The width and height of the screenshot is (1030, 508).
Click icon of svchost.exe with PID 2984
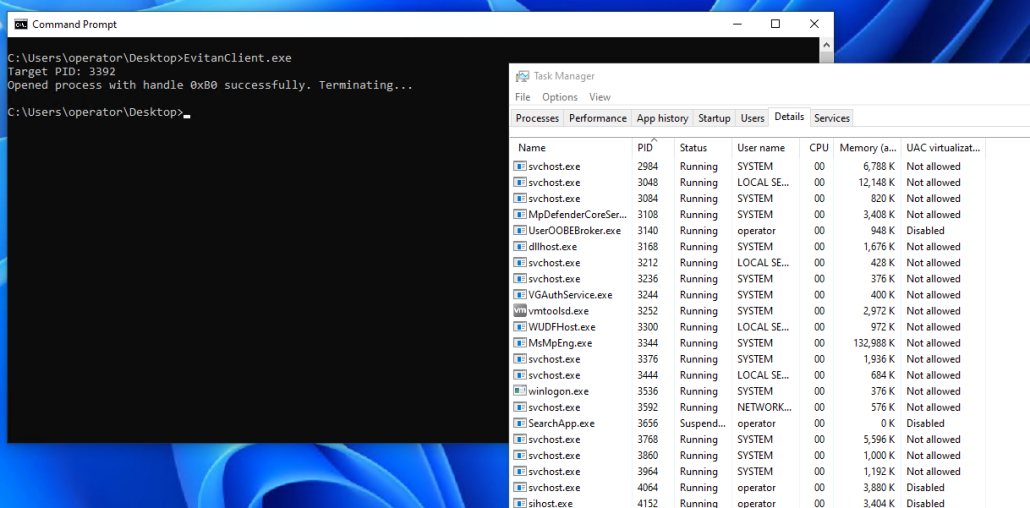(x=520, y=166)
